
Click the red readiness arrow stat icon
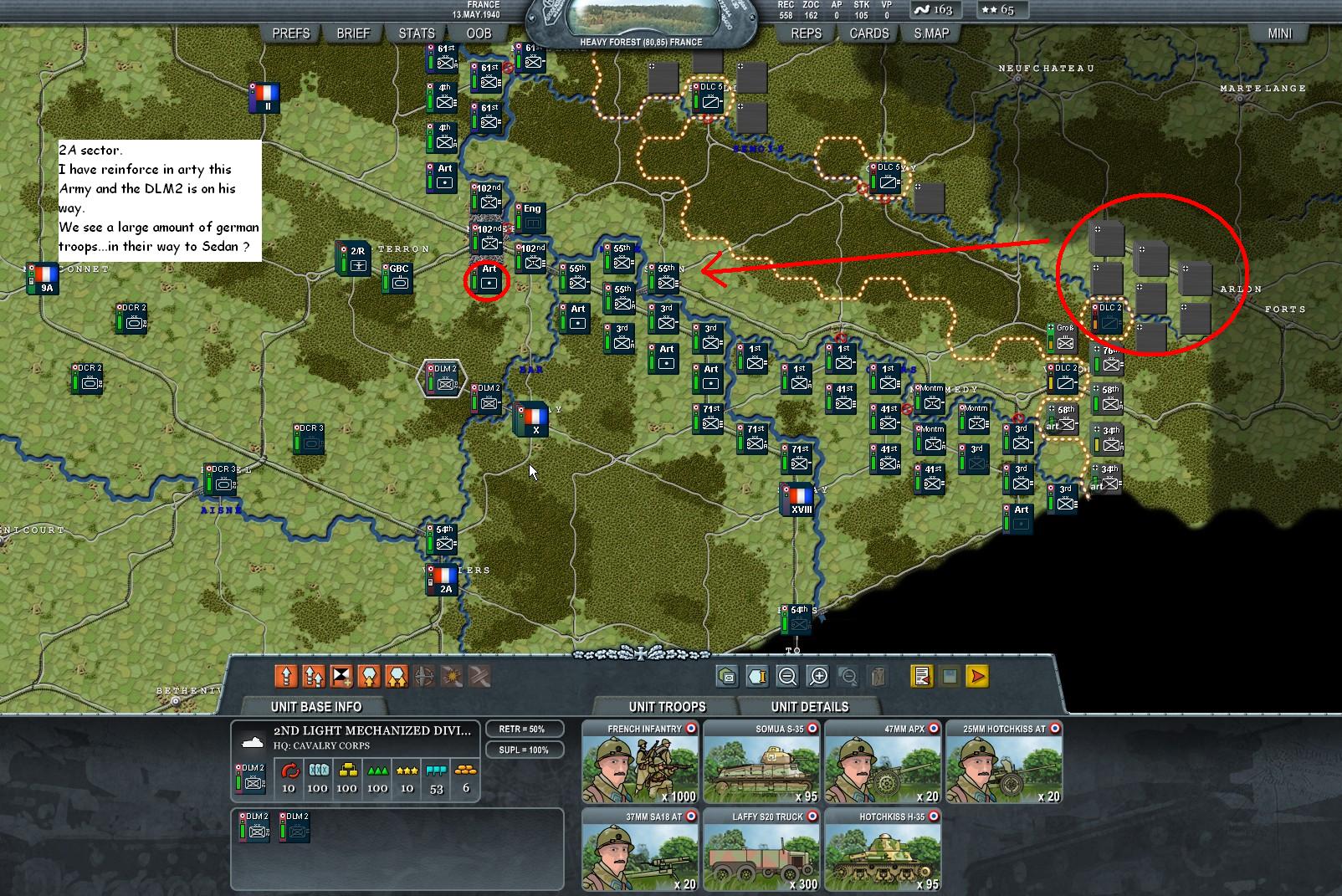coord(289,770)
